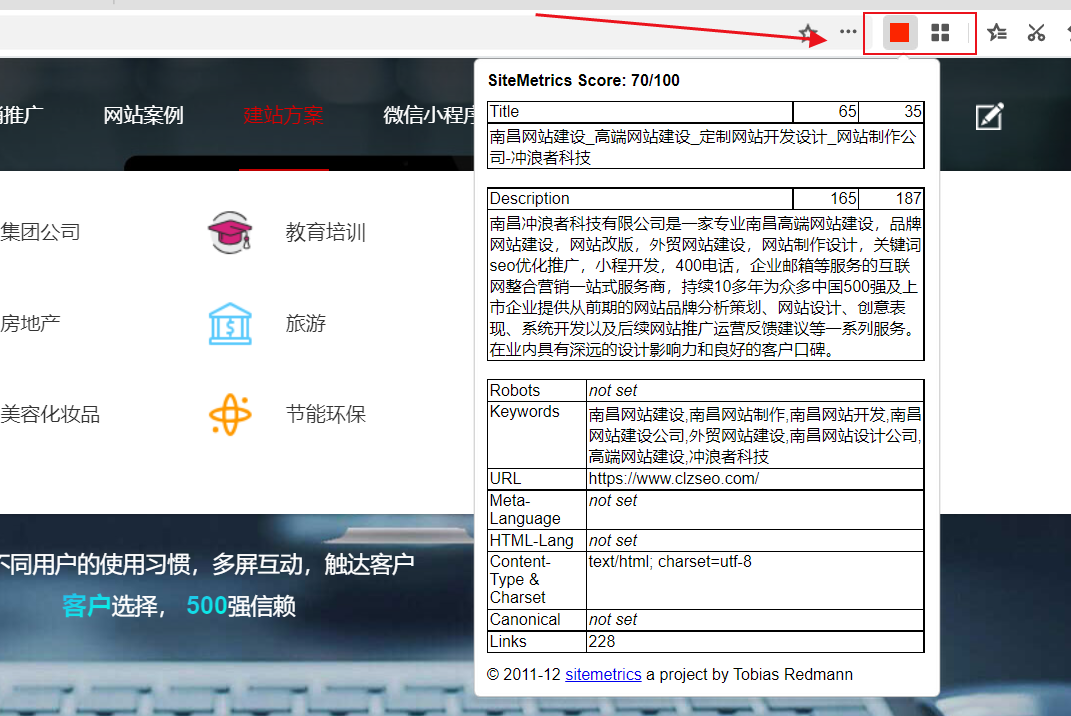Click the orange atom energy-saving icon
Screen dimensions: 1071x716
point(231,414)
